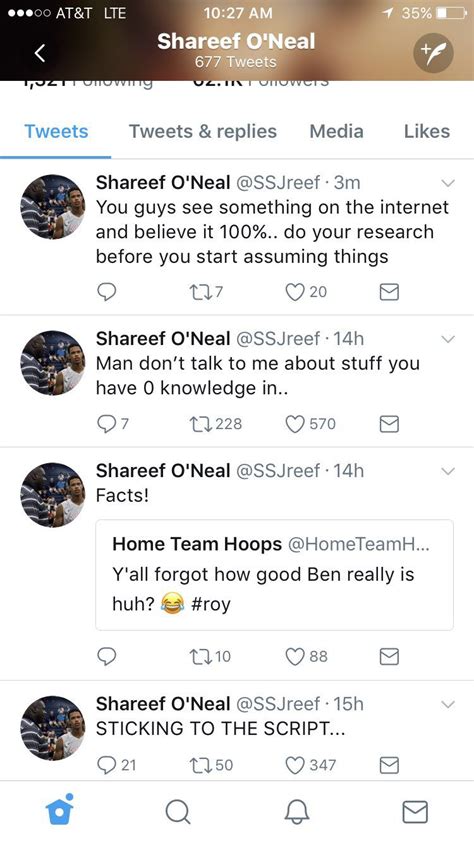474x843 pixels.
Task: Open quoted Home Team Hoops tweet
Action: pyautogui.click(x=274, y=574)
